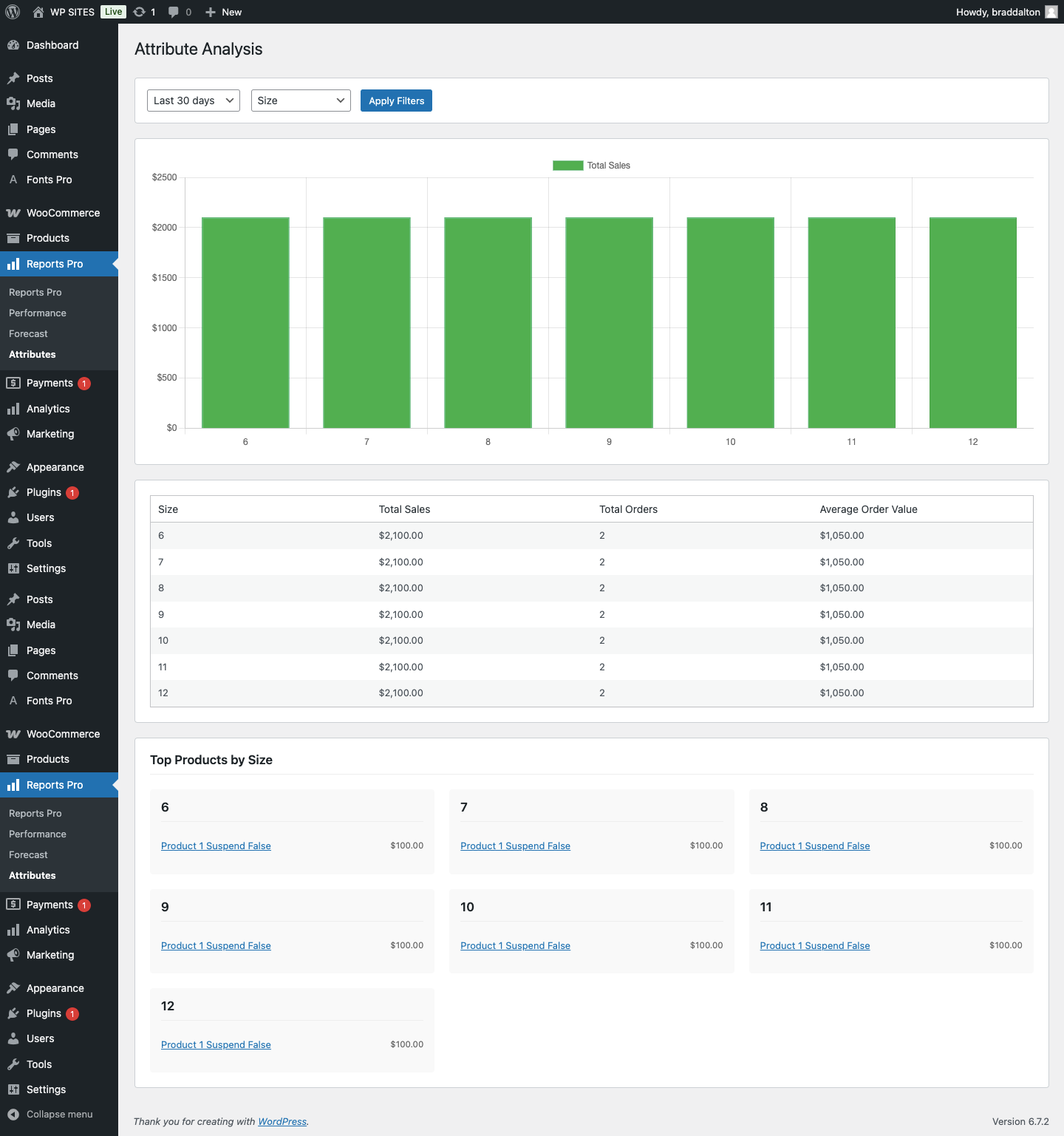Open Product 1 Suspend False under size 12
The width and height of the screenshot is (1064, 1136).
pos(216,1045)
